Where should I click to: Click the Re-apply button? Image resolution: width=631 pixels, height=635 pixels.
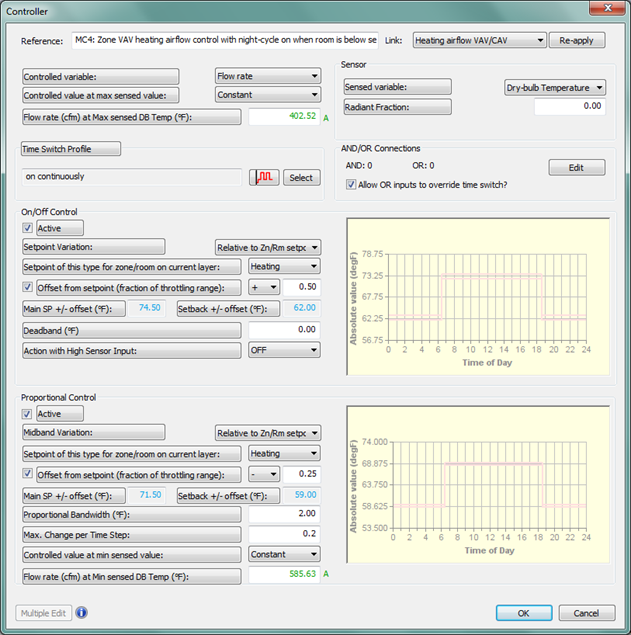pyautogui.click(x=578, y=41)
